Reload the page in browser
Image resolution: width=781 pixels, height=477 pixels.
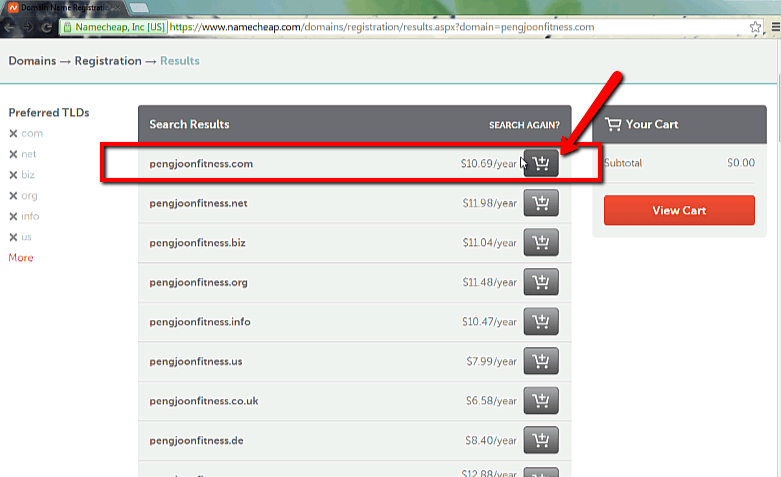pyautogui.click(x=46, y=27)
